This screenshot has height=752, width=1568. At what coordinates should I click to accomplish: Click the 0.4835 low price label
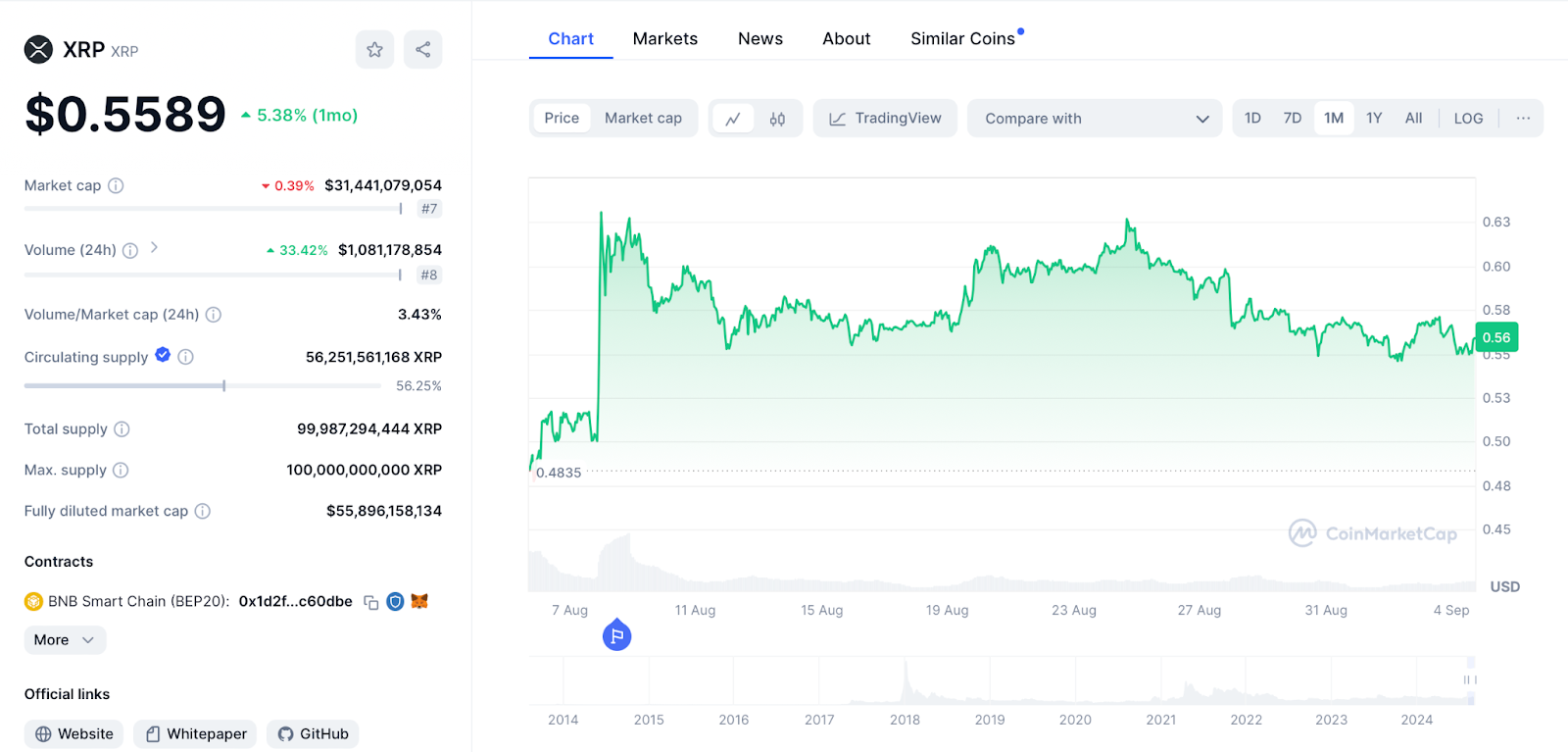coord(559,473)
